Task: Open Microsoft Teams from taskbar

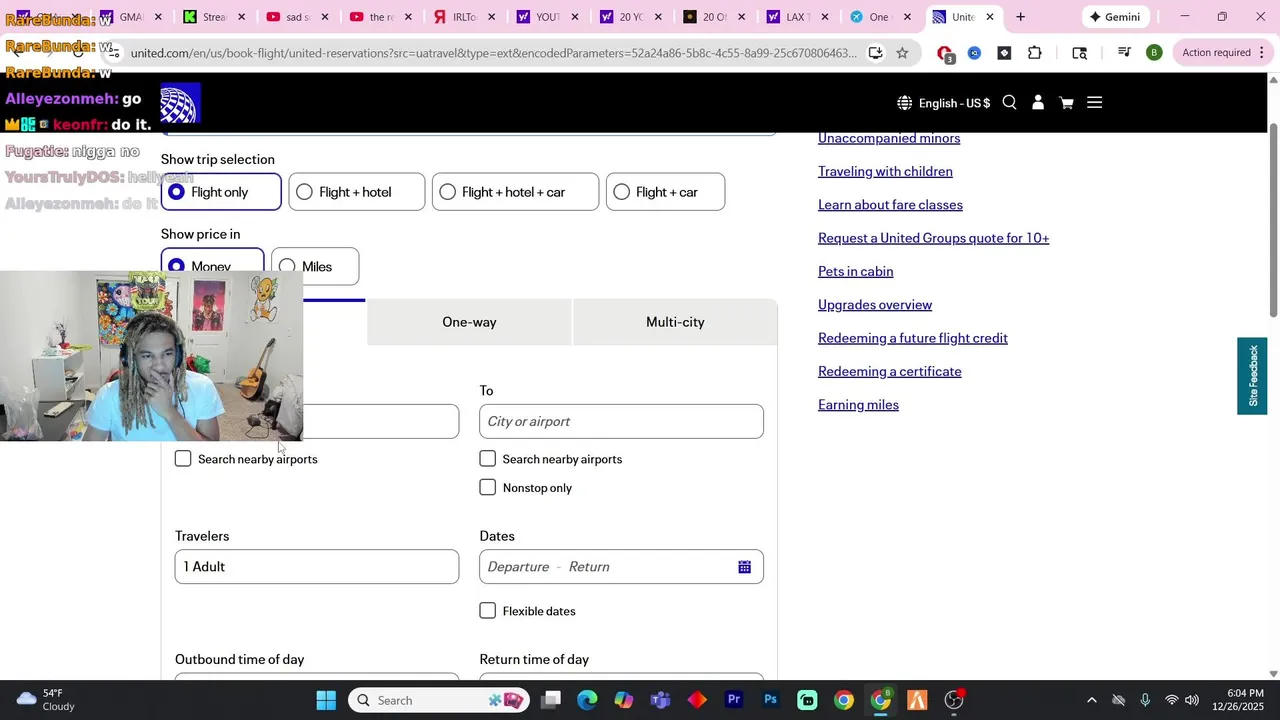Action: pos(660,700)
